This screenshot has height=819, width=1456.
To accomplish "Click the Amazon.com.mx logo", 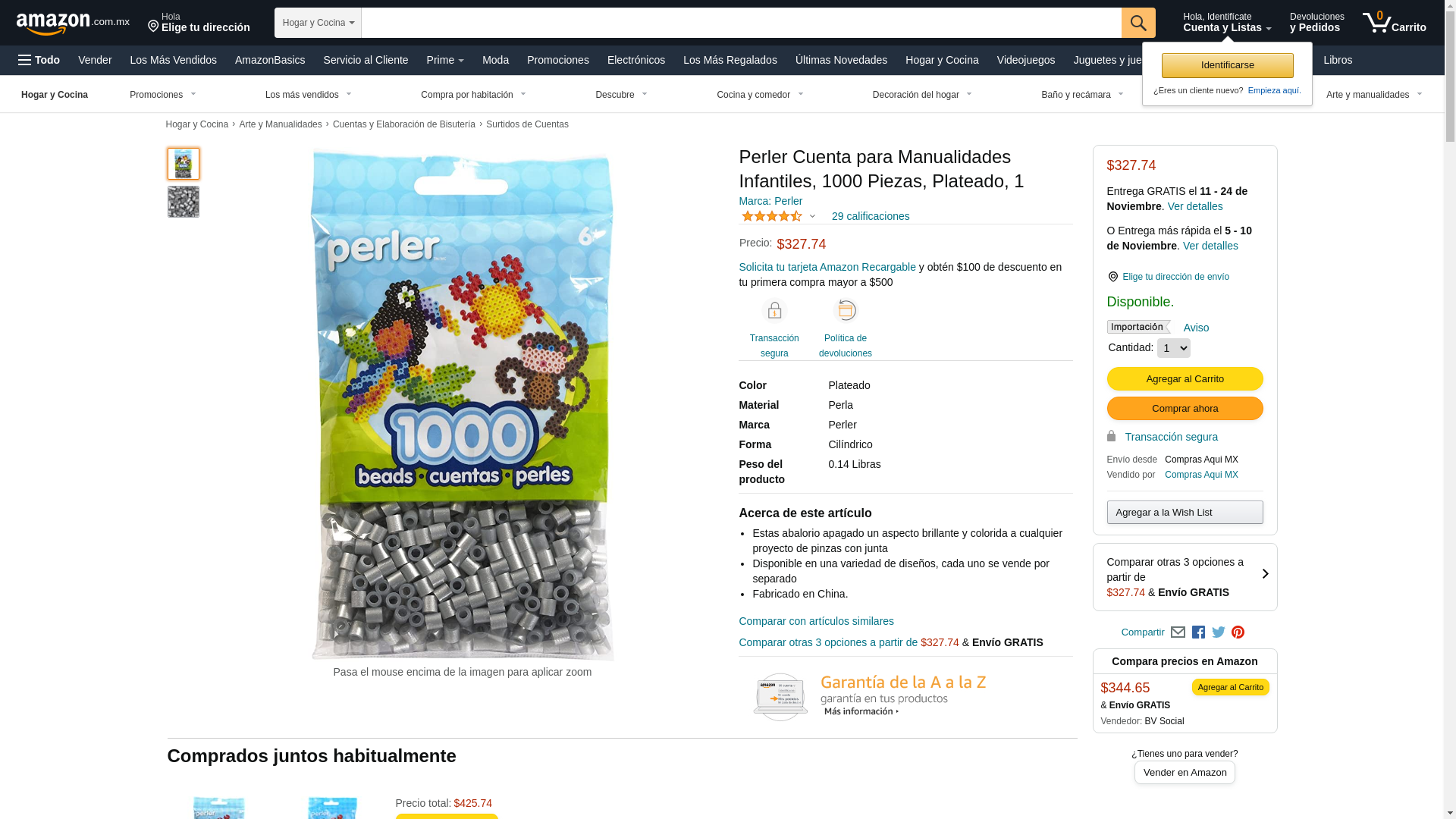I will click(x=73, y=24).
